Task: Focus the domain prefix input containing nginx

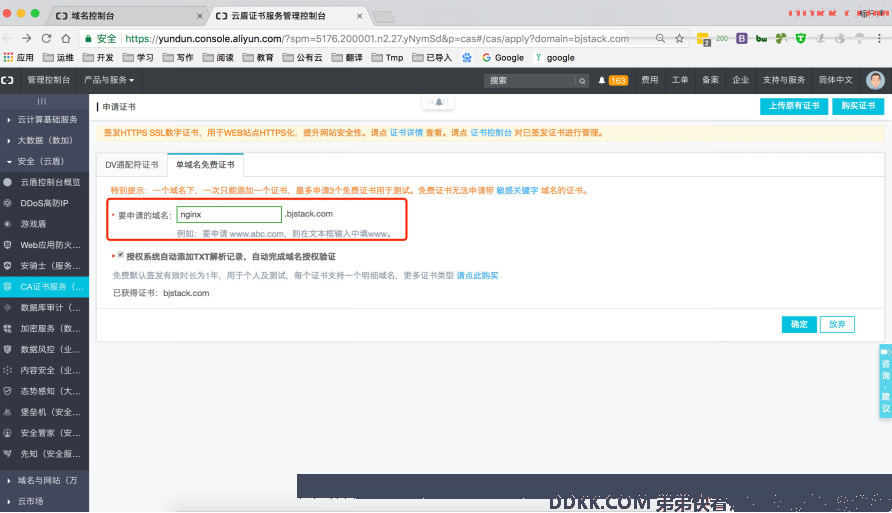Action: [x=229, y=214]
